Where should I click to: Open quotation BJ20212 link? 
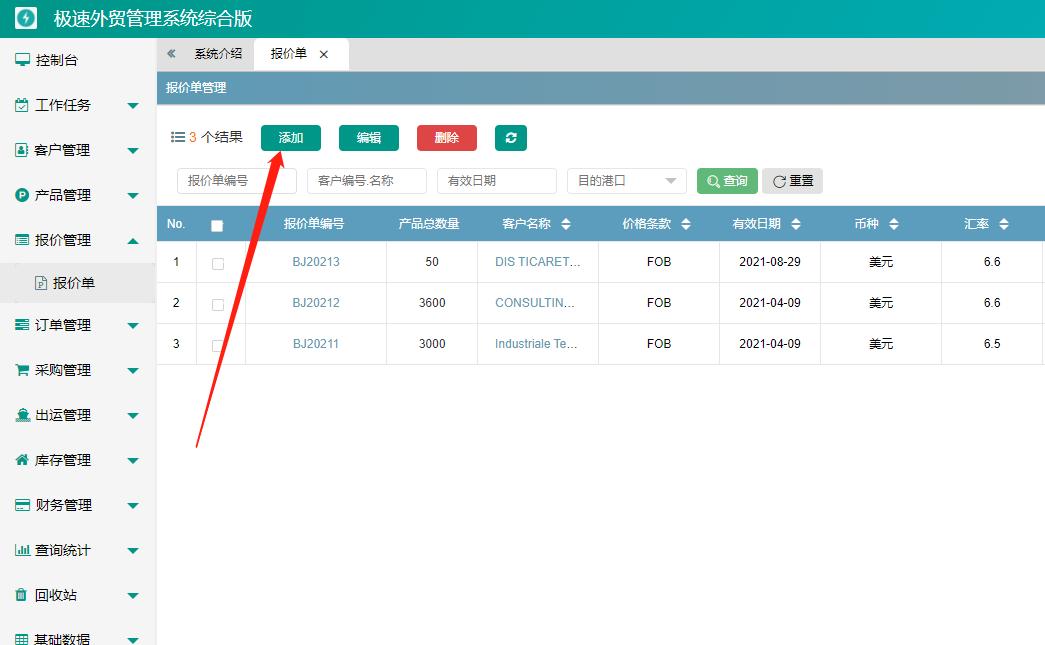tap(315, 302)
